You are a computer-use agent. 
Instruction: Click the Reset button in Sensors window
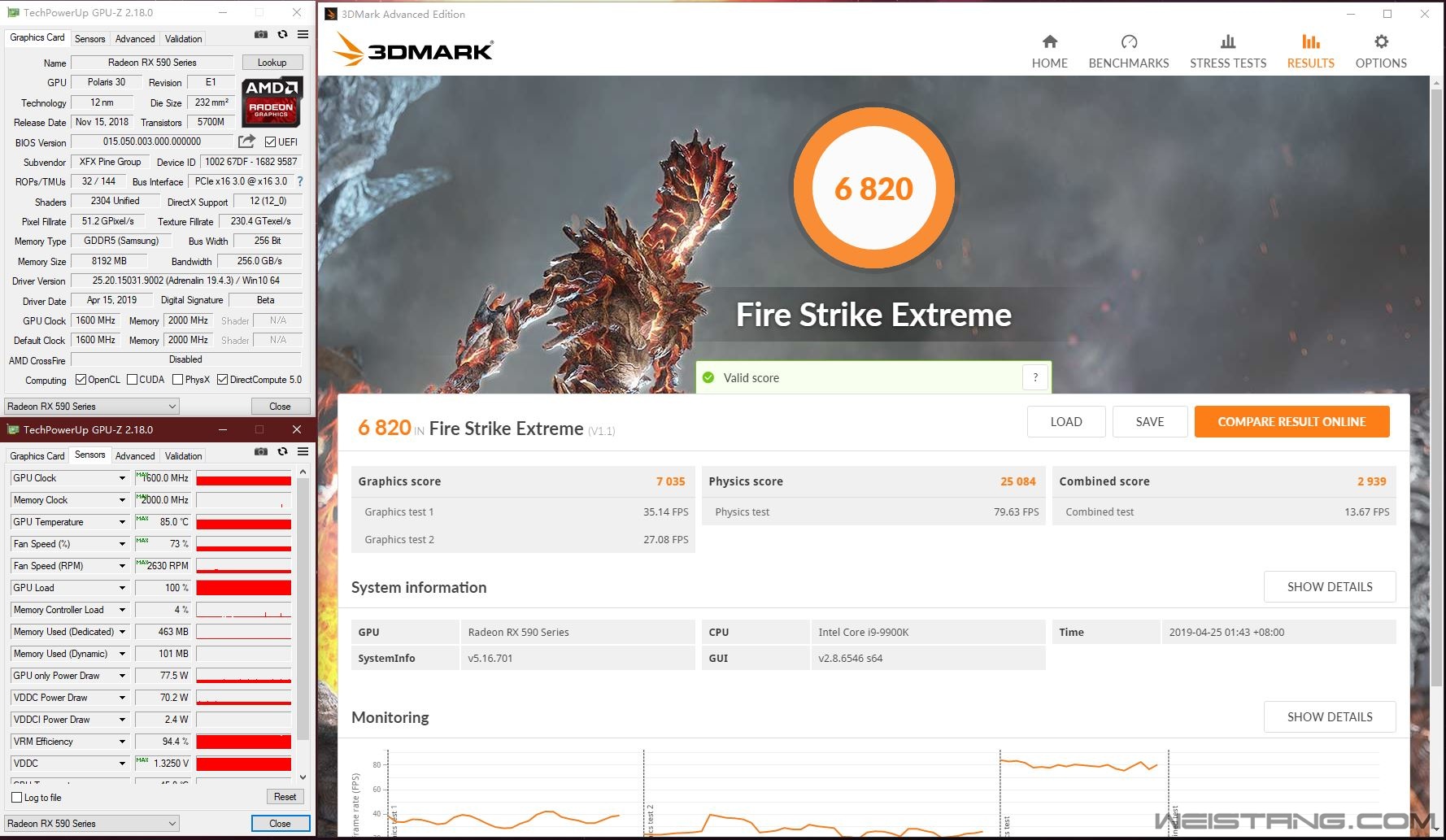285,797
